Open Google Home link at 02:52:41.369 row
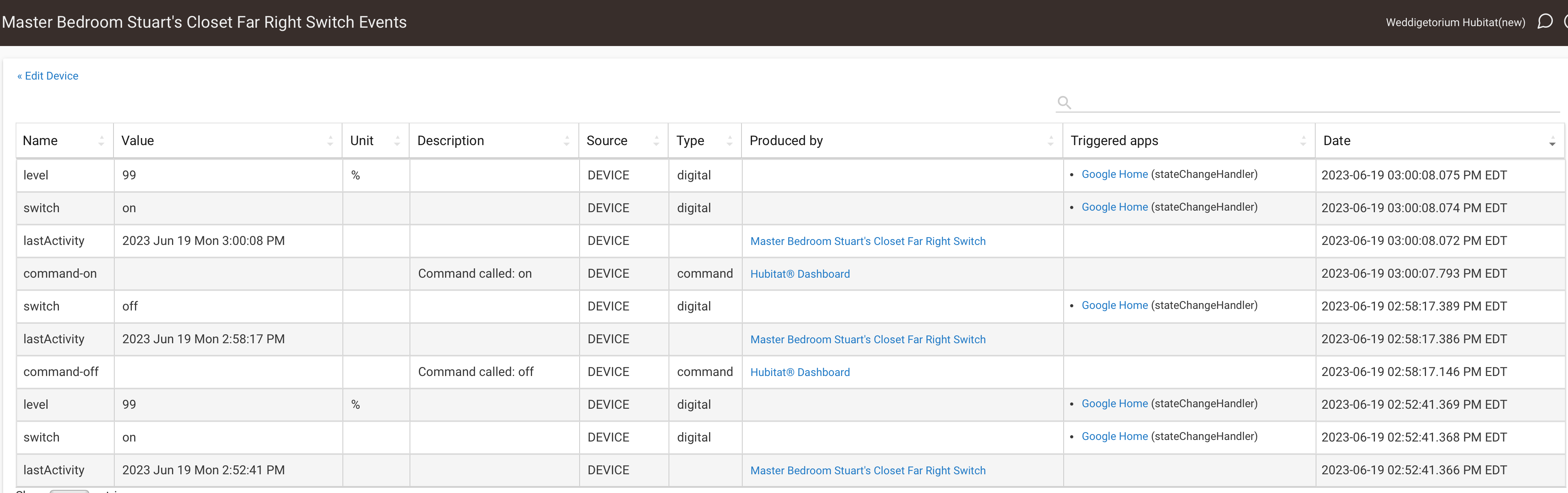 (x=1114, y=404)
